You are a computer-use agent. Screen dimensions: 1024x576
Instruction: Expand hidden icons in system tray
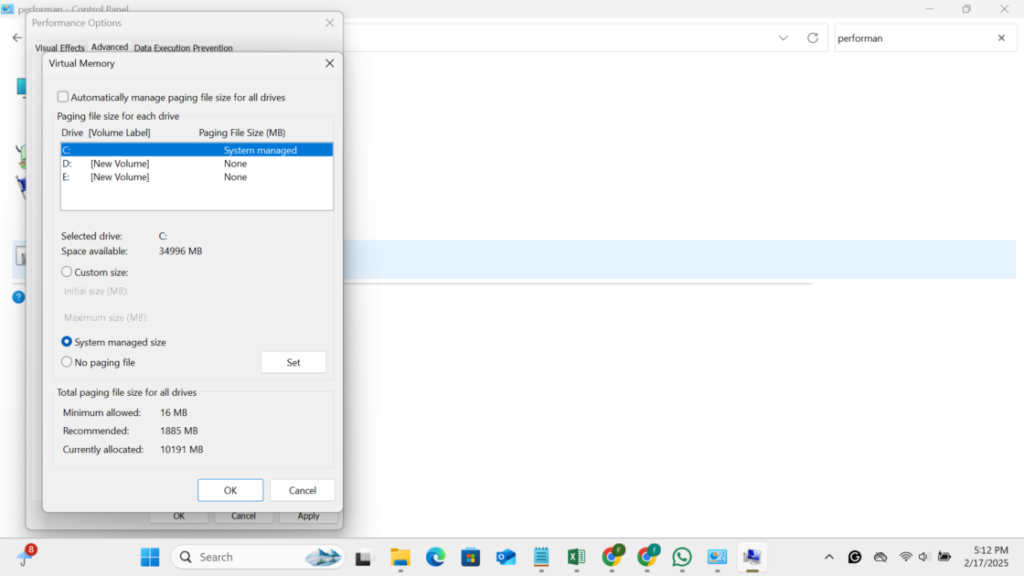[829, 557]
